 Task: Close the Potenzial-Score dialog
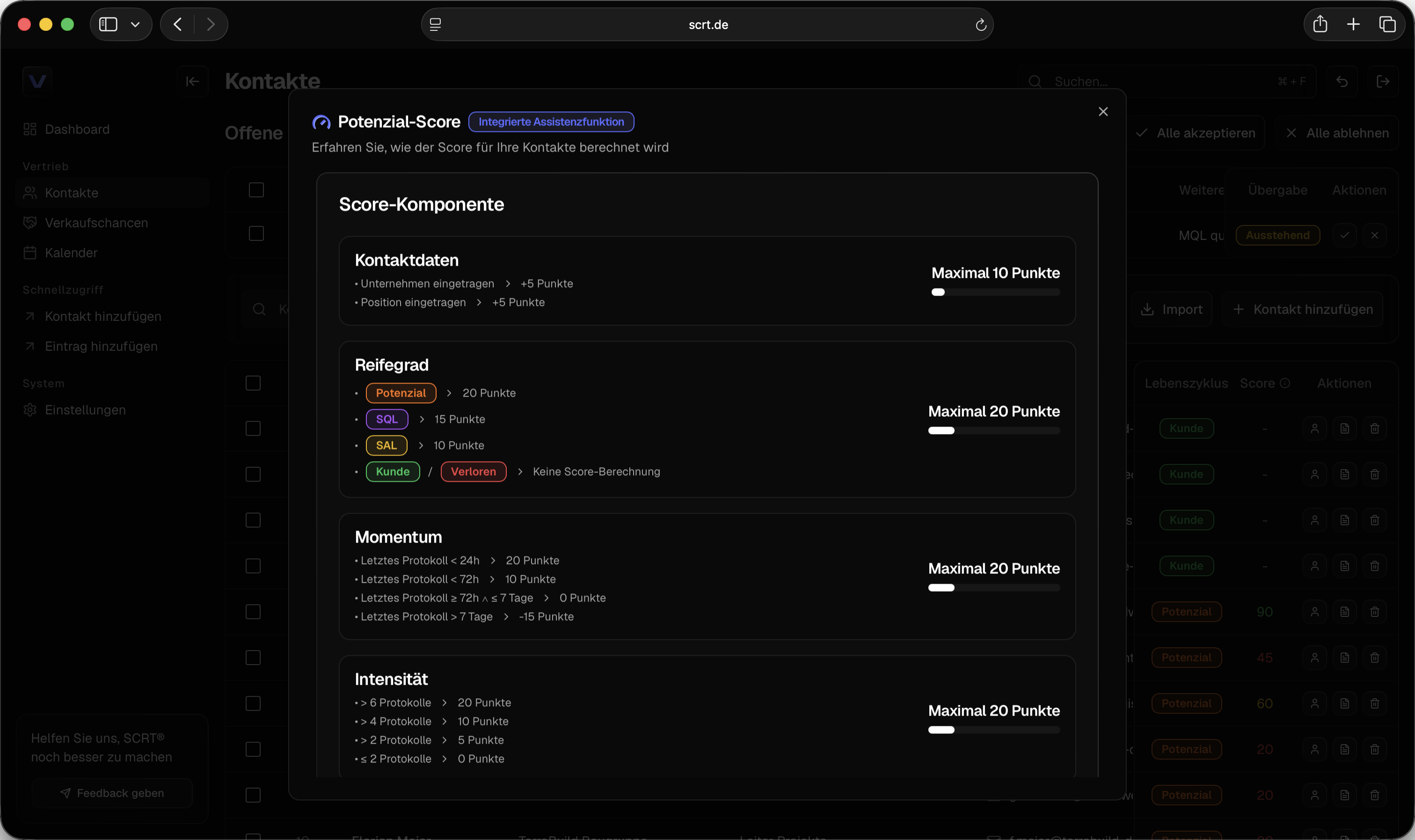[1102, 111]
